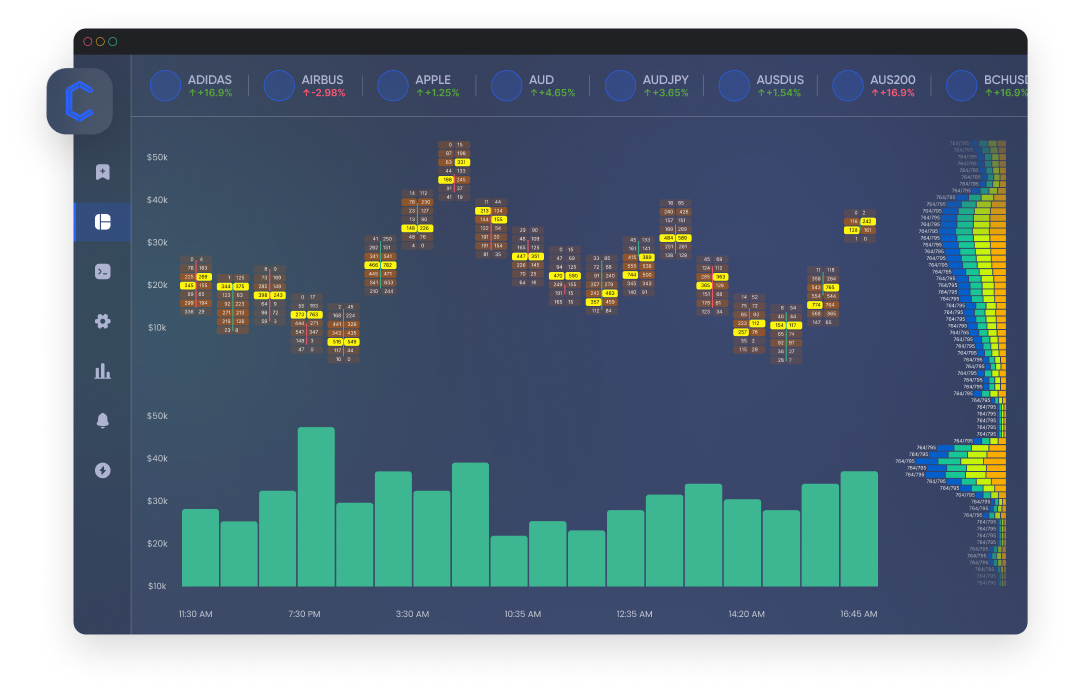
Task: Open the AUS200 ticker label
Action: [x=893, y=80]
